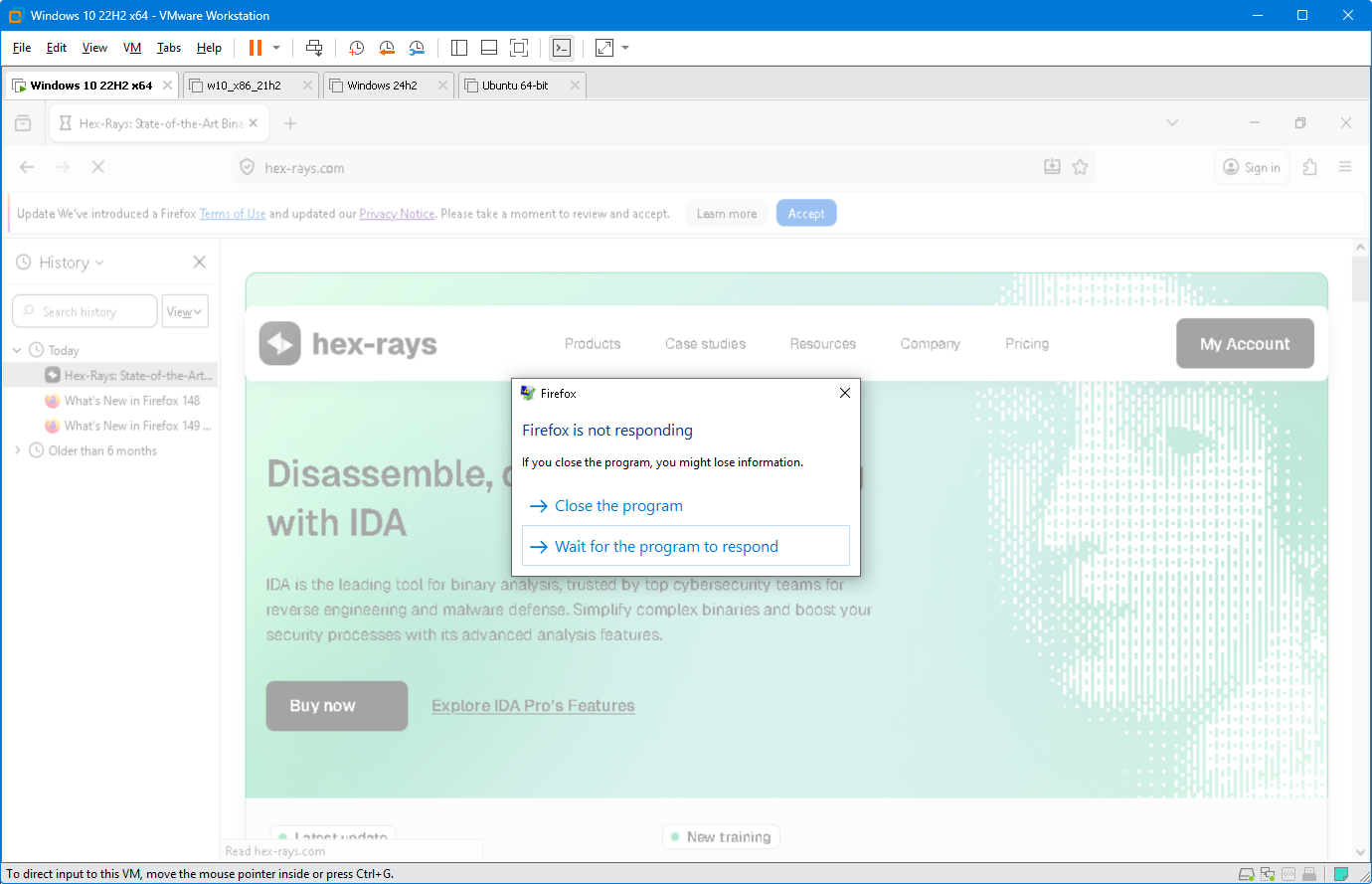
Task: Click the VMware stretch guest display icon
Action: click(604, 48)
